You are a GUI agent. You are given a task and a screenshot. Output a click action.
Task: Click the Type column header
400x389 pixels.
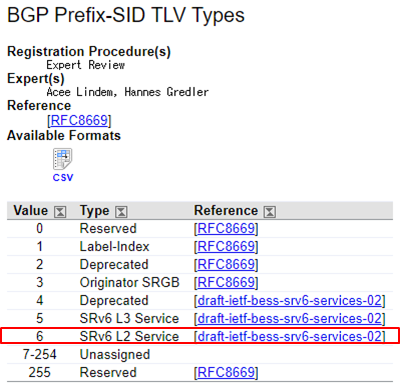pyautogui.click(x=94, y=211)
